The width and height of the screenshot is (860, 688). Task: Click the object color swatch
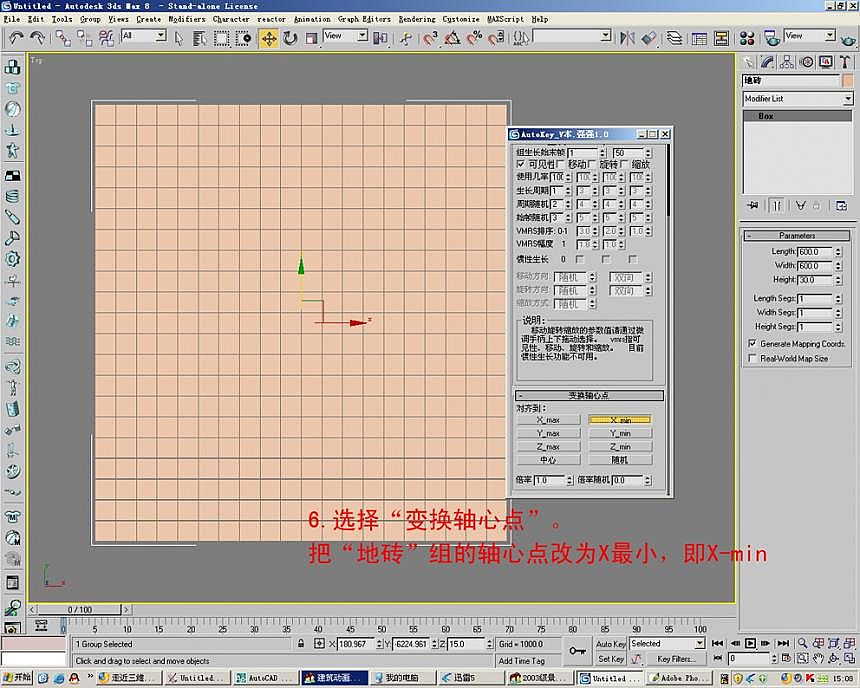848,80
